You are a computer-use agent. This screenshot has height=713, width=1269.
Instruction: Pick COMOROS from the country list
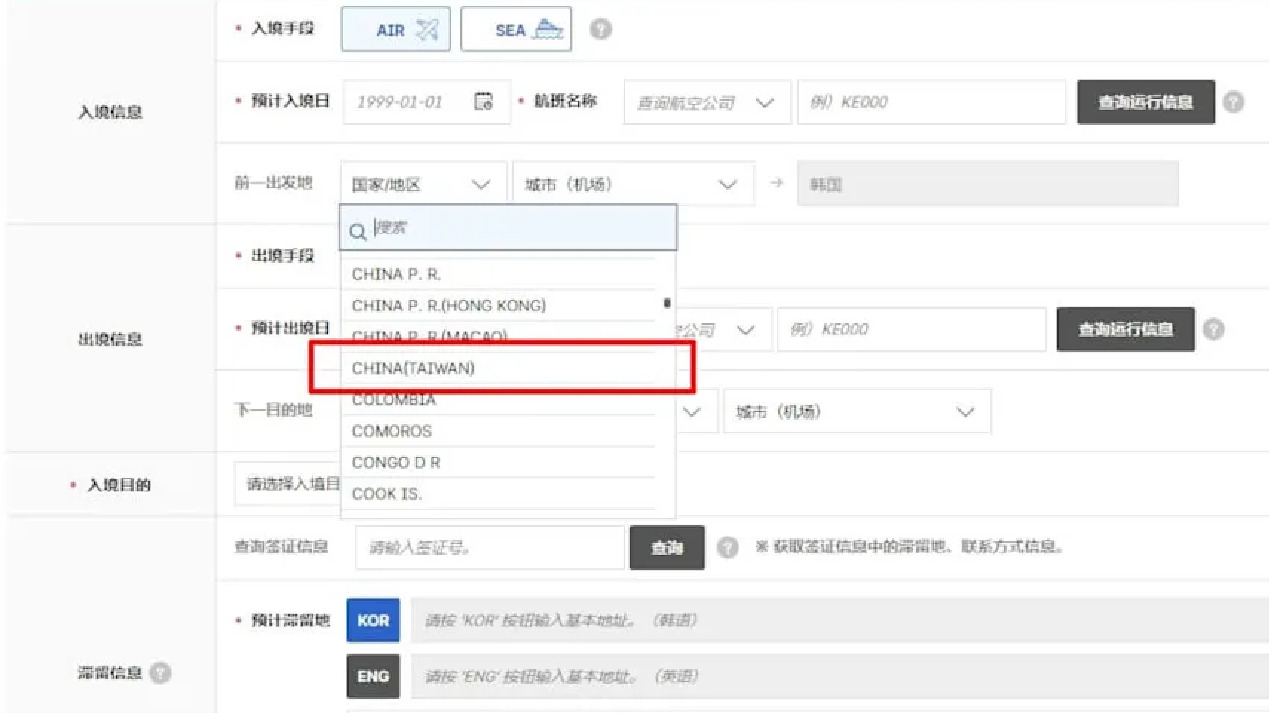click(392, 431)
